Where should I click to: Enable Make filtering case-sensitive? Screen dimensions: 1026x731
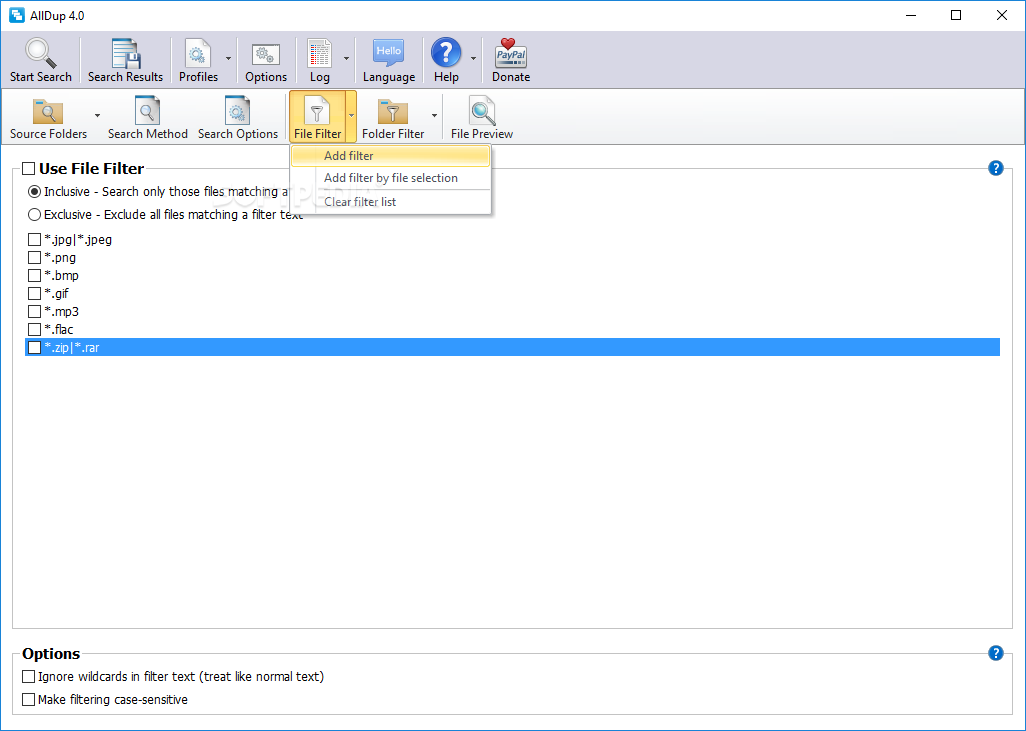pos(28,699)
